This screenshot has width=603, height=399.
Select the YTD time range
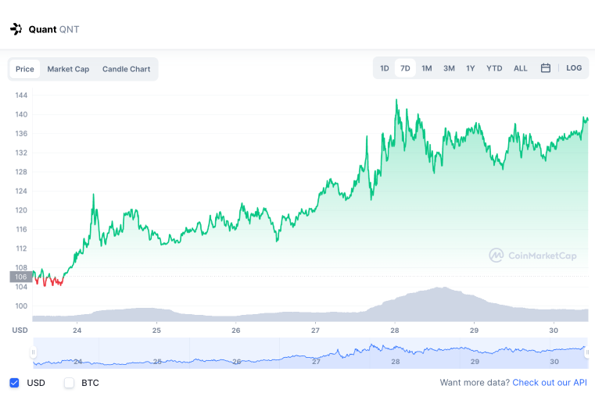coord(494,68)
